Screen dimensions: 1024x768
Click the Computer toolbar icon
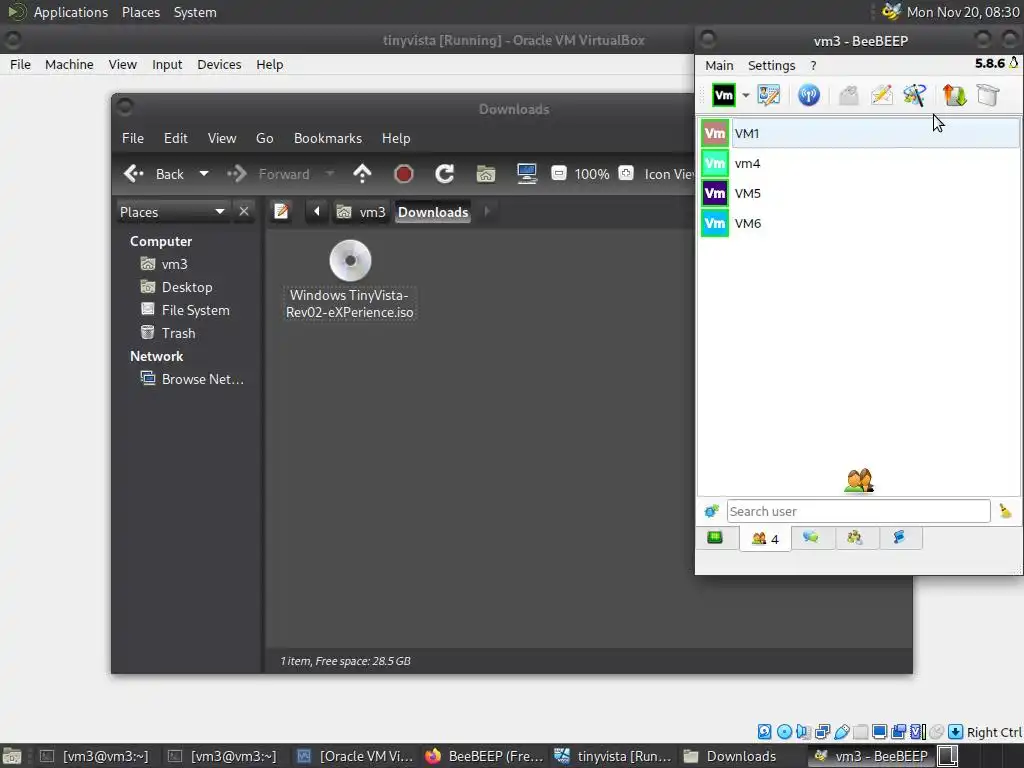[527, 174]
